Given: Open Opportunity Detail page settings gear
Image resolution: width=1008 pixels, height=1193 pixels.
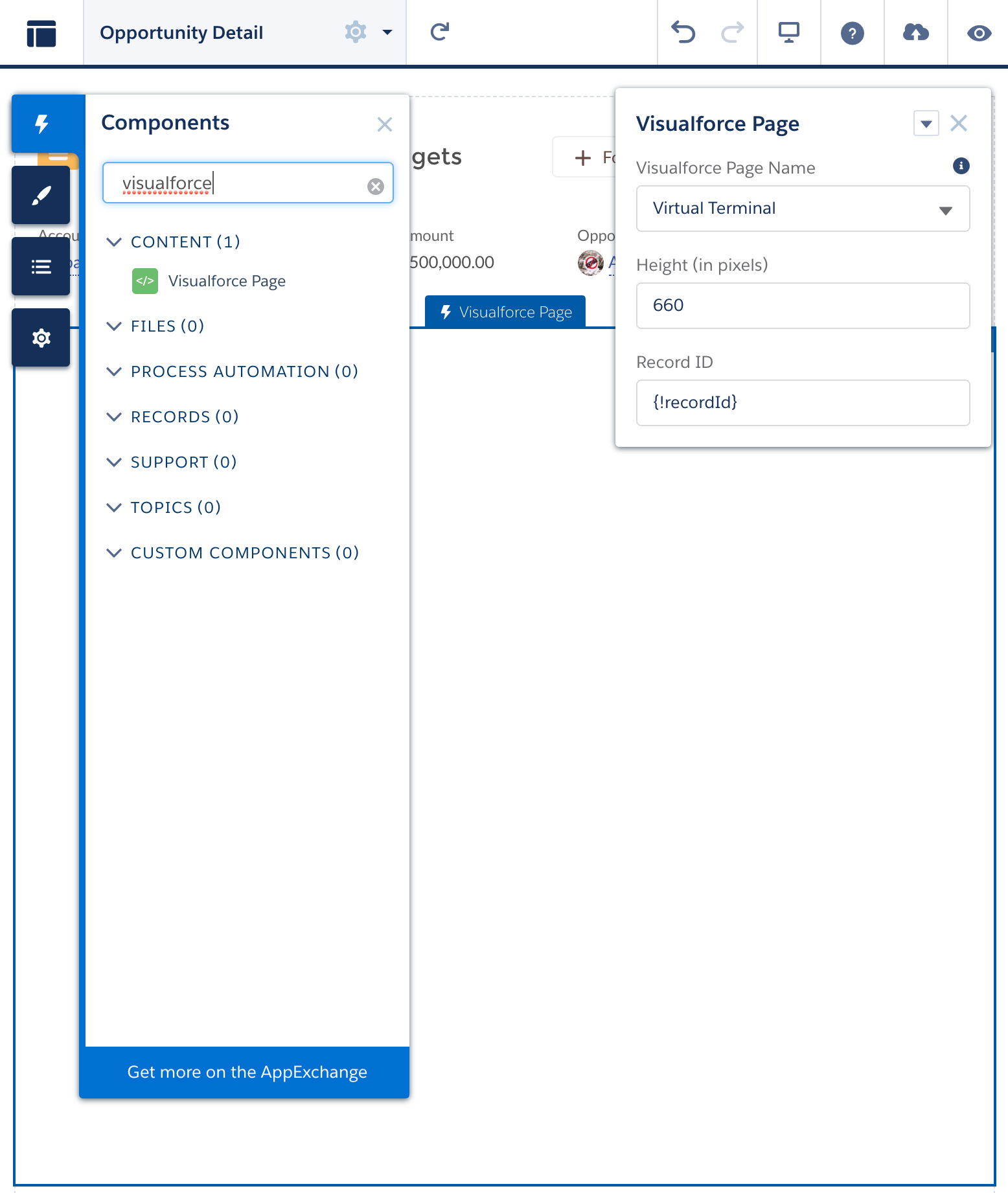Looking at the screenshot, I should pyautogui.click(x=356, y=32).
